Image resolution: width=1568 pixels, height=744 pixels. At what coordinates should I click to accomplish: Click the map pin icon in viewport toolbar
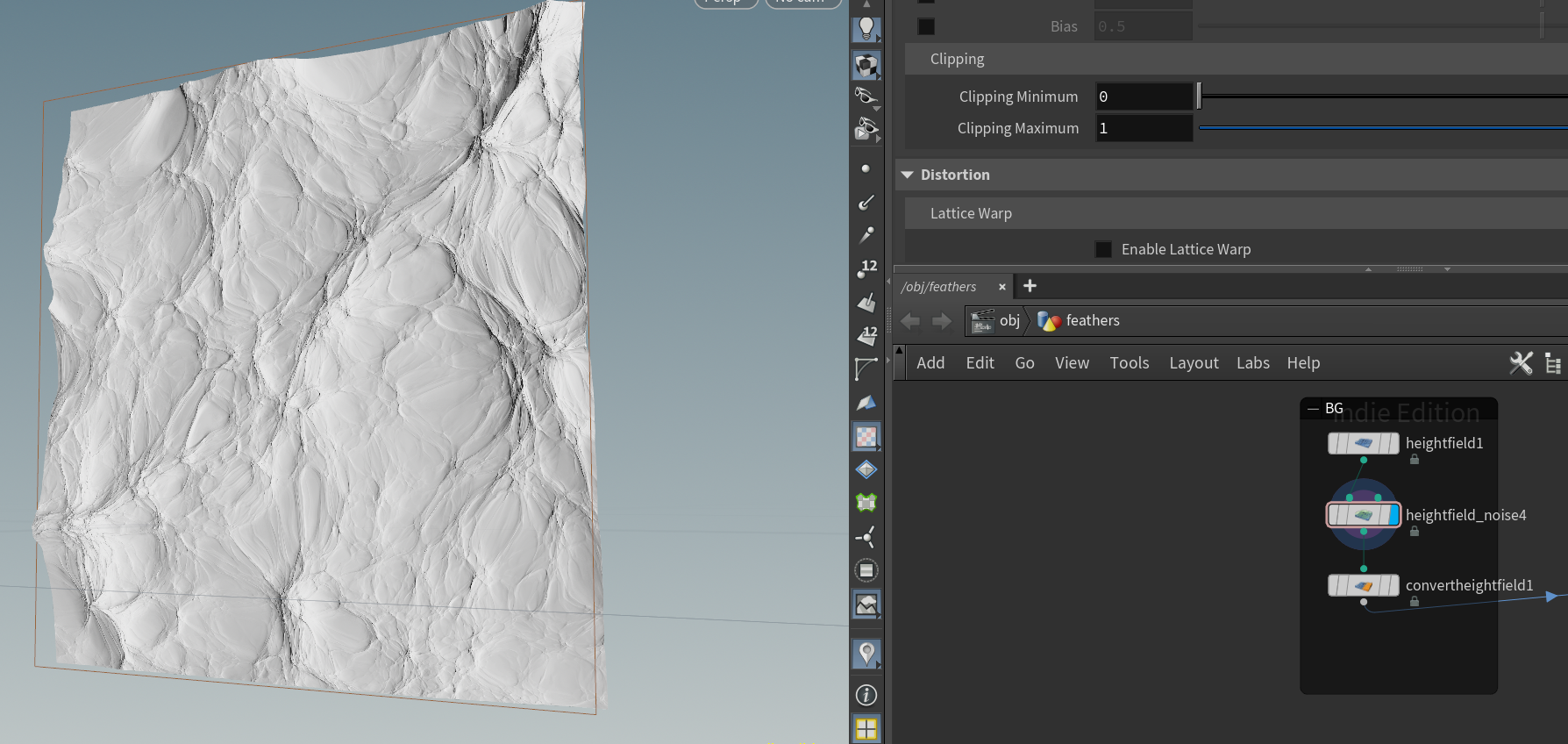[866, 653]
